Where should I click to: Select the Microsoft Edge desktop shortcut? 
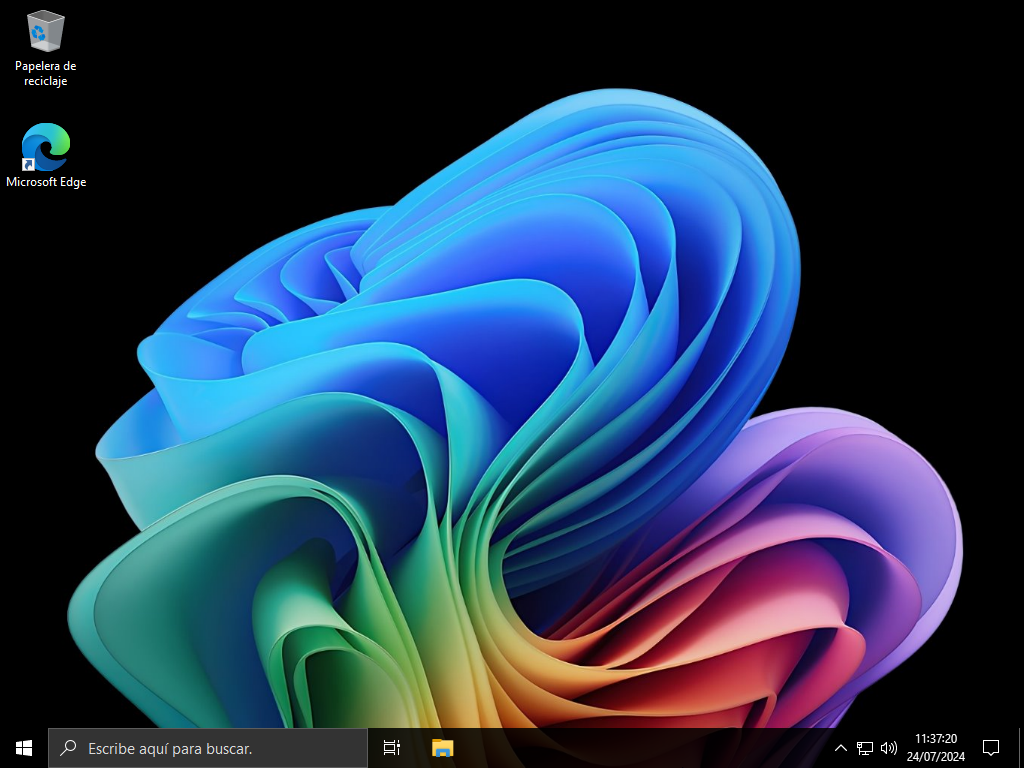(46, 155)
